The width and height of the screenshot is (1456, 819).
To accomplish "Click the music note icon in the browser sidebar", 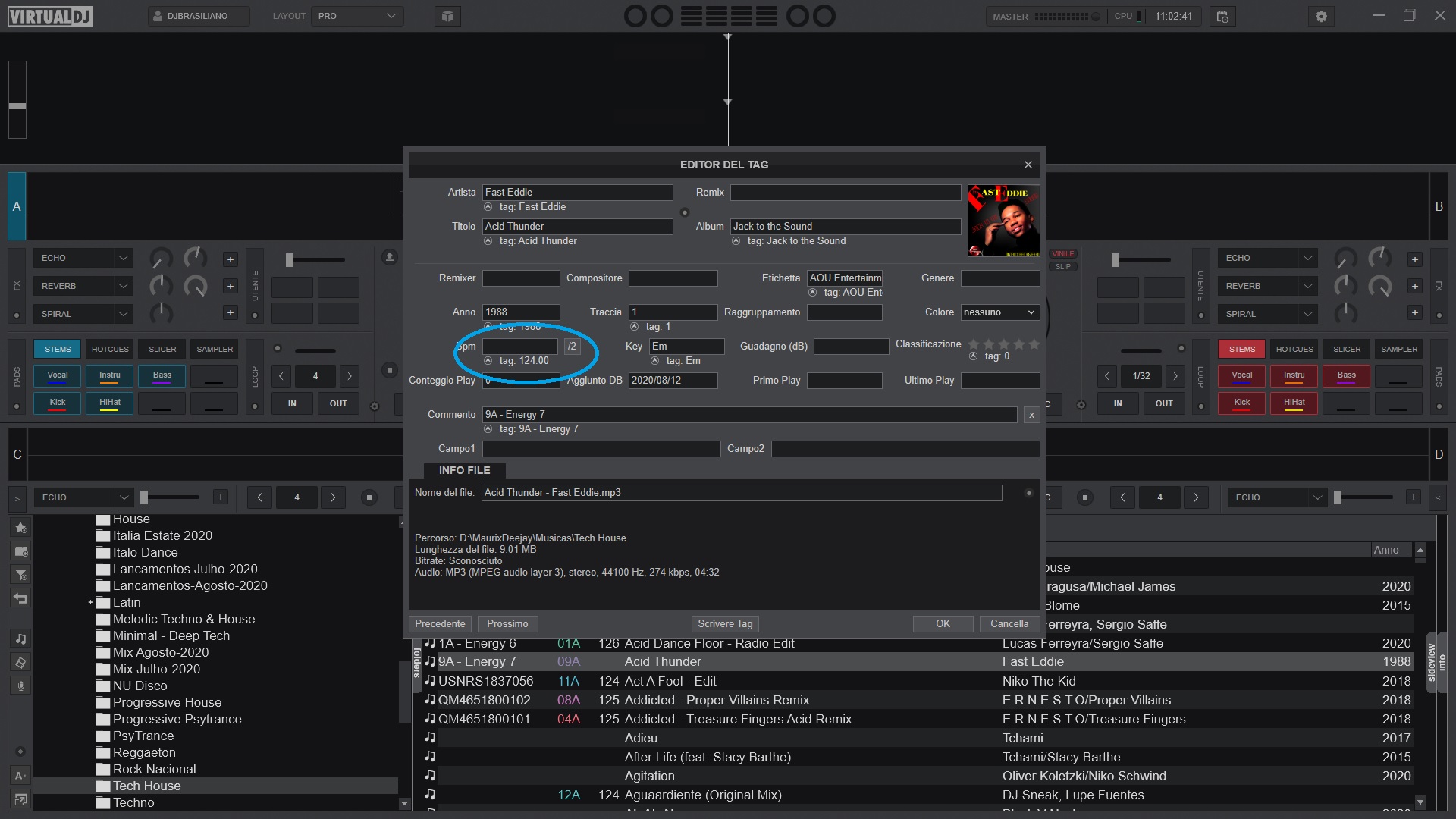I will (x=20, y=639).
